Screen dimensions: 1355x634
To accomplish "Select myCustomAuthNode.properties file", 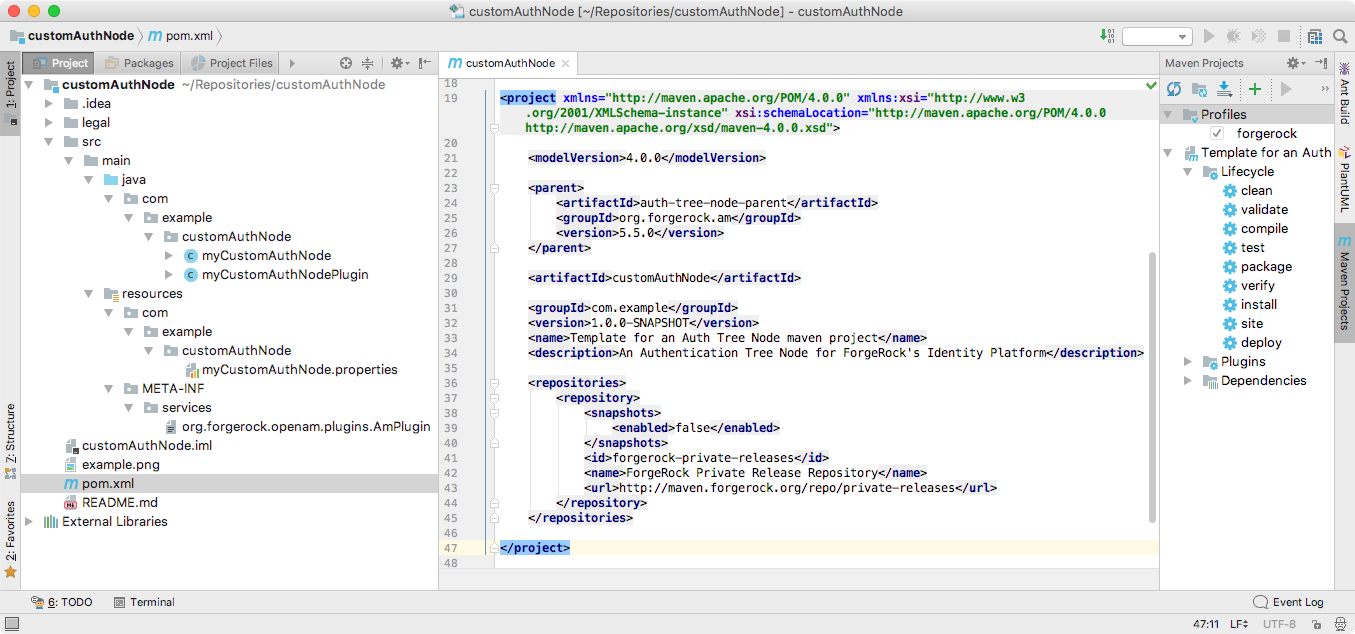I will (300, 369).
